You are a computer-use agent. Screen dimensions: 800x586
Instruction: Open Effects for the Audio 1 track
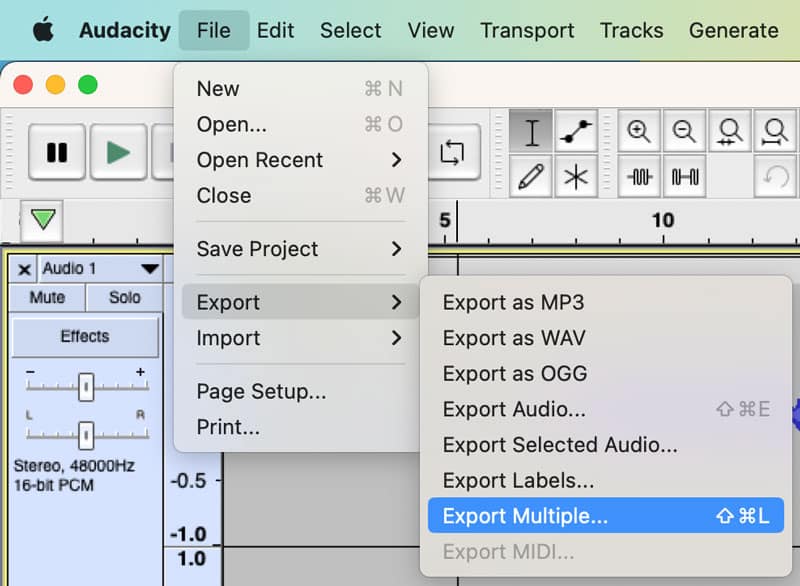pos(85,337)
